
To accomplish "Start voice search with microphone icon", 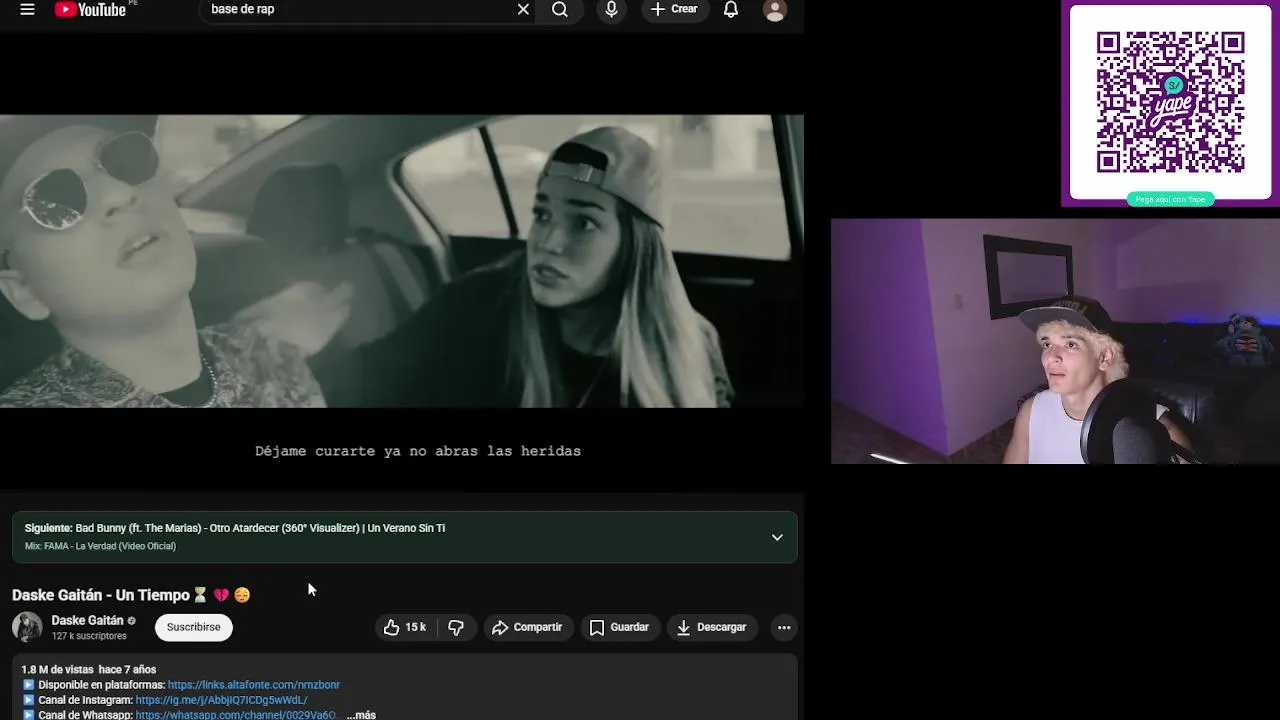I will point(611,9).
